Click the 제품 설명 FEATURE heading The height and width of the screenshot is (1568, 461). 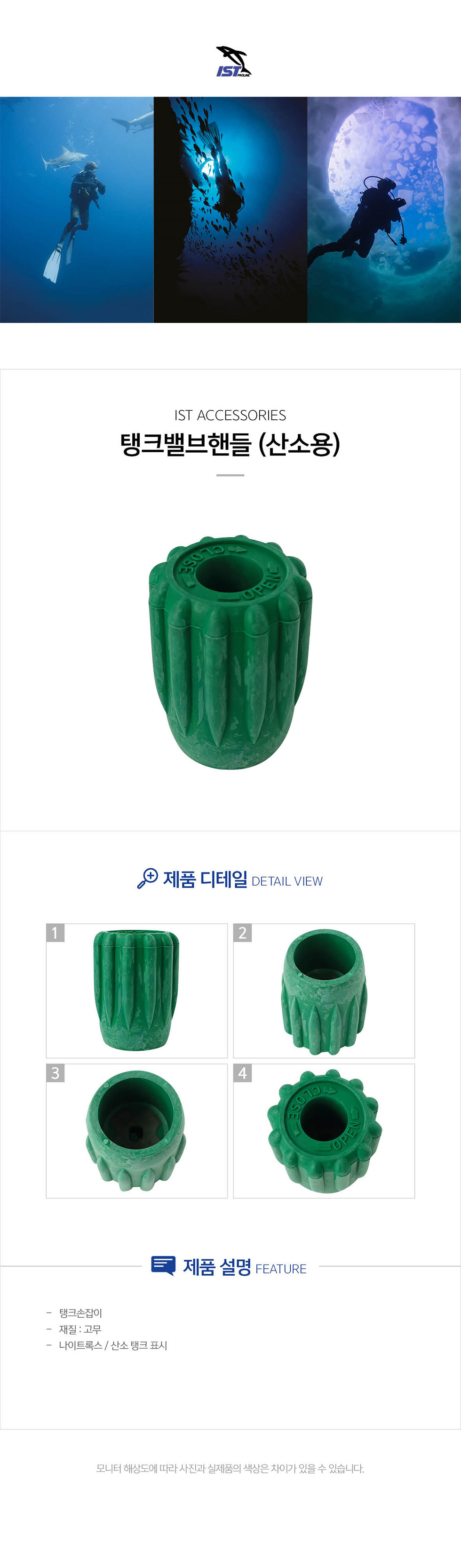(245, 1267)
